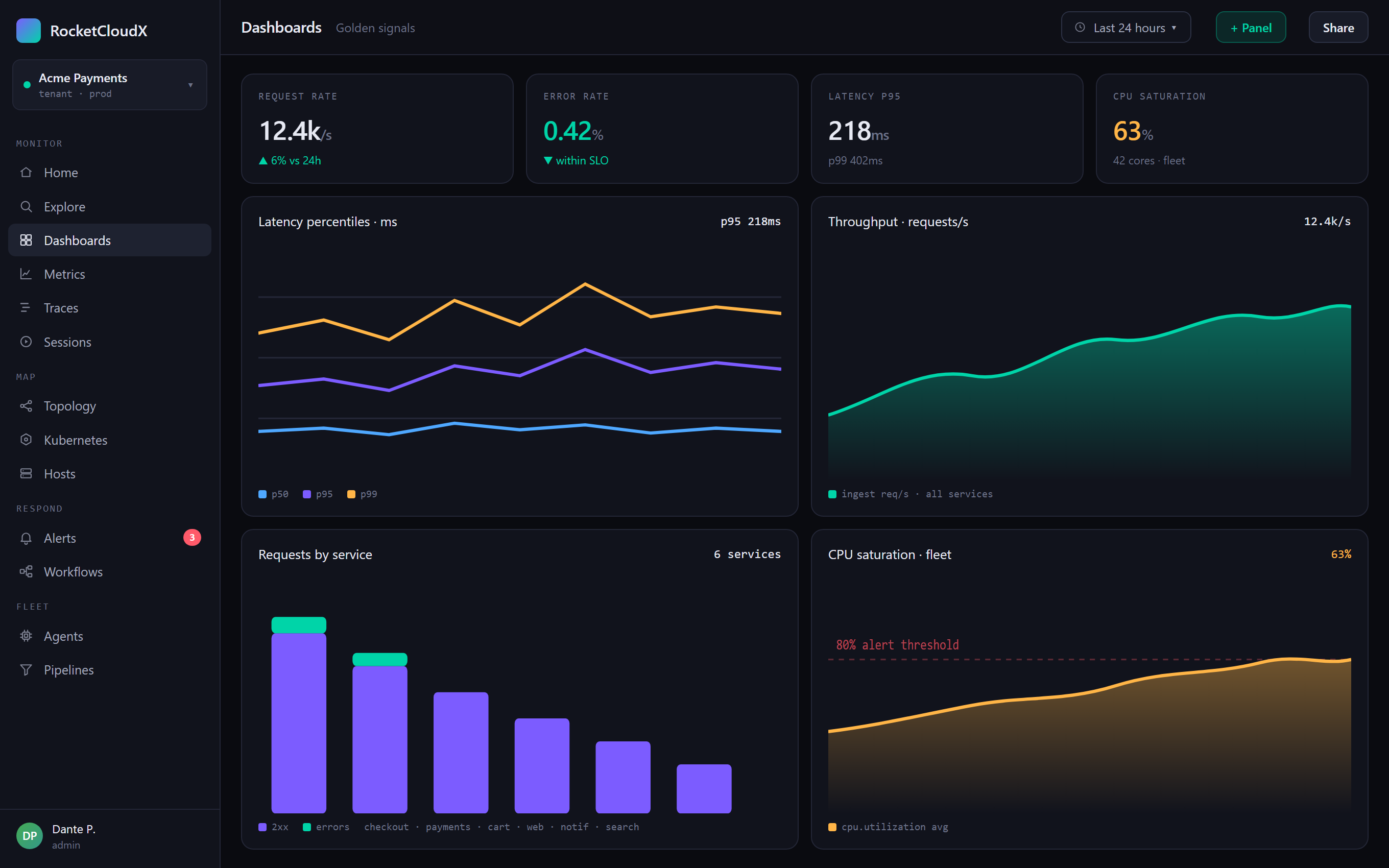Click the 80% alert threshold label

(x=897, y=645)
